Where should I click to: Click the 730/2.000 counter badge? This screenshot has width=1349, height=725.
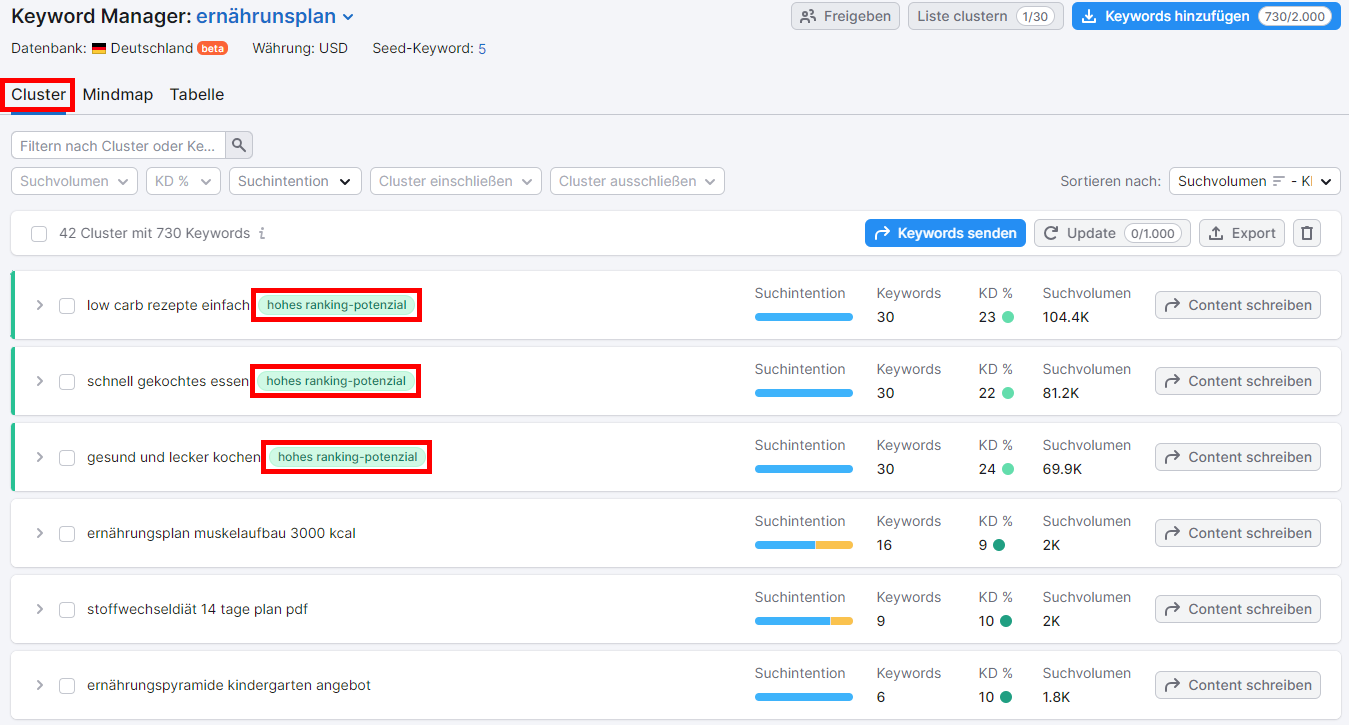(1296, 16)
